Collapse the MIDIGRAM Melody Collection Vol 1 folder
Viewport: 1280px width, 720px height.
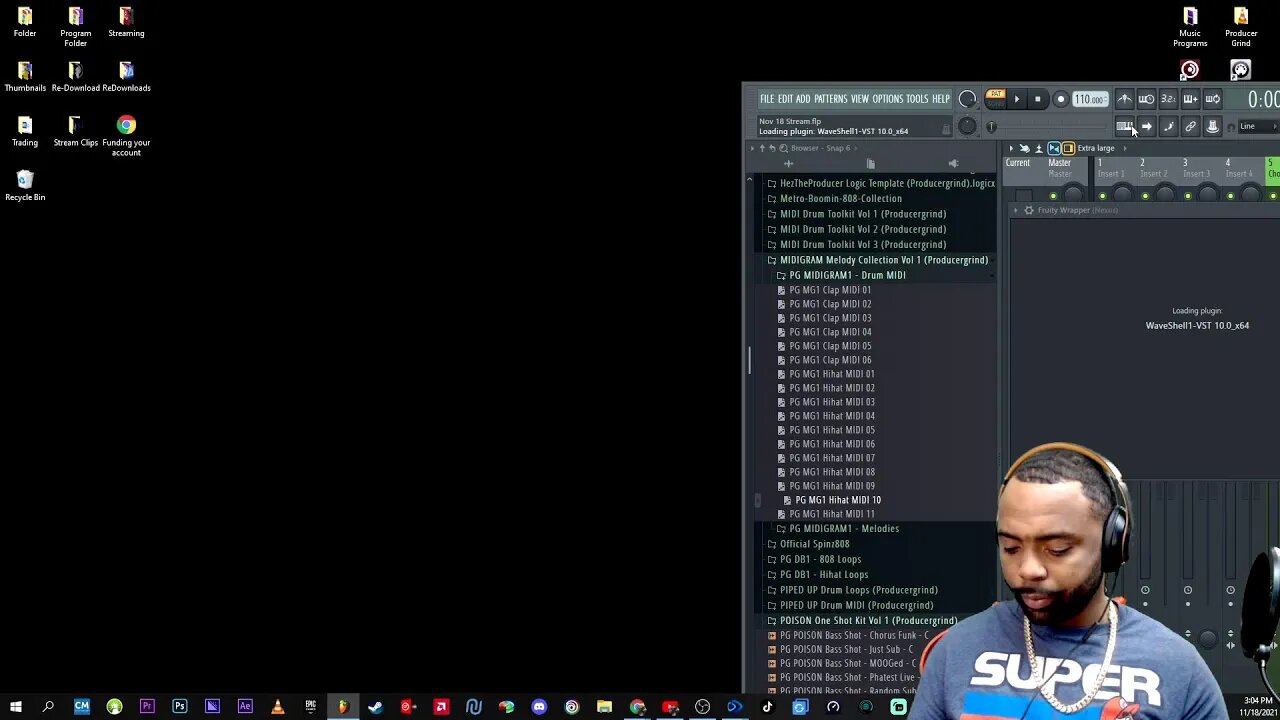click(x=879, y=260)
